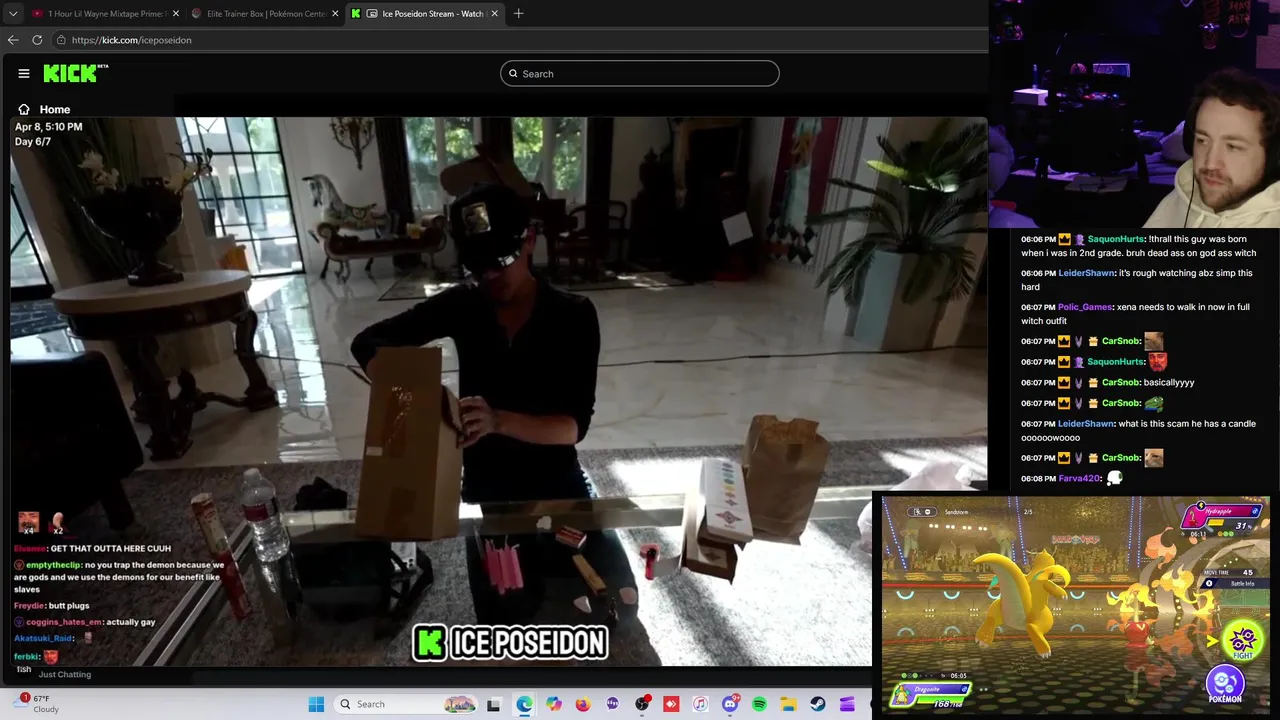This screenshot has height=720, width=1280.
Task: Click the Fight button in Pokémon game
Action: click(x=1243, y=642)
